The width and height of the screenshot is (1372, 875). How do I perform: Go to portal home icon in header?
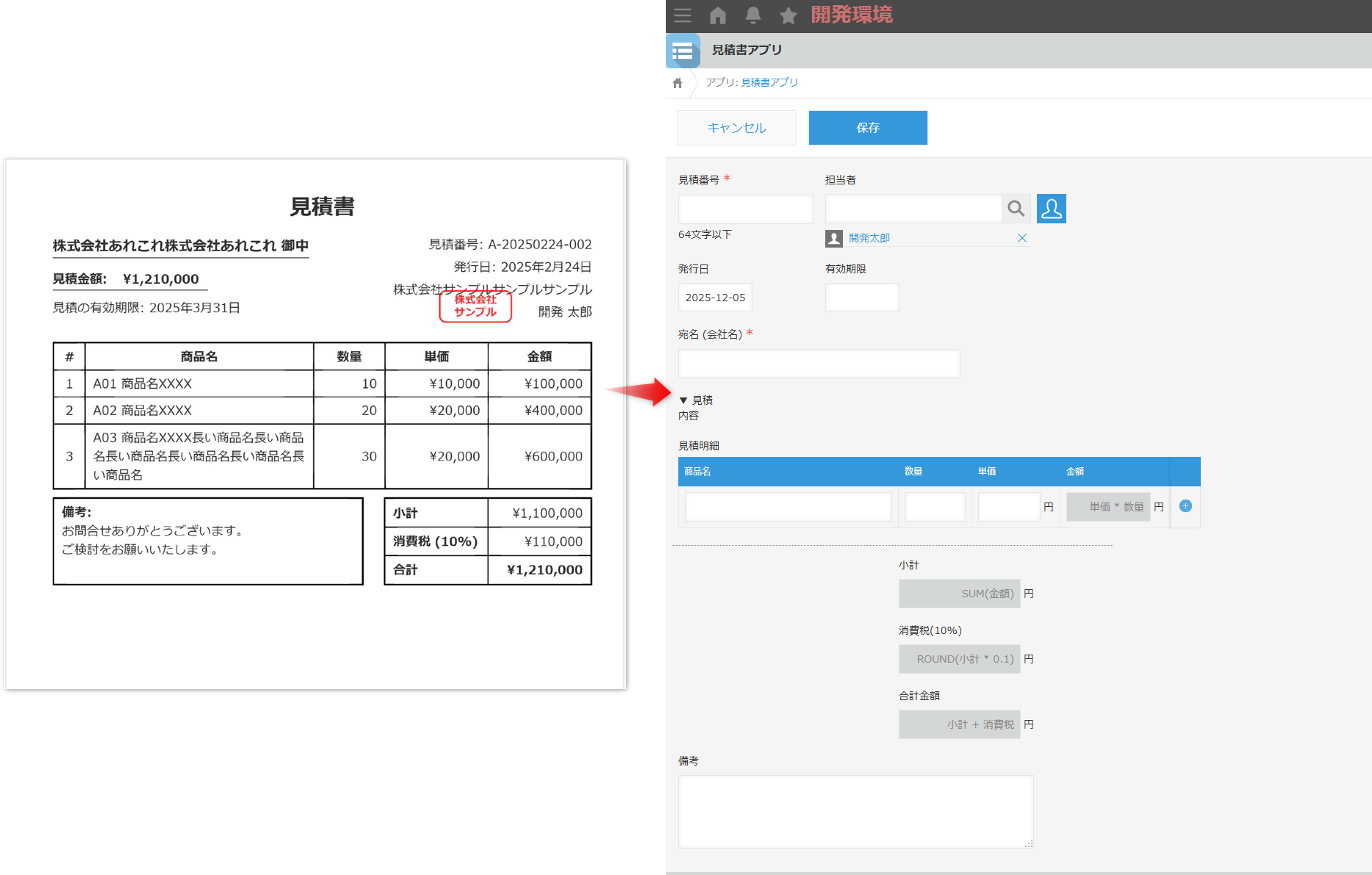(718, 15)
